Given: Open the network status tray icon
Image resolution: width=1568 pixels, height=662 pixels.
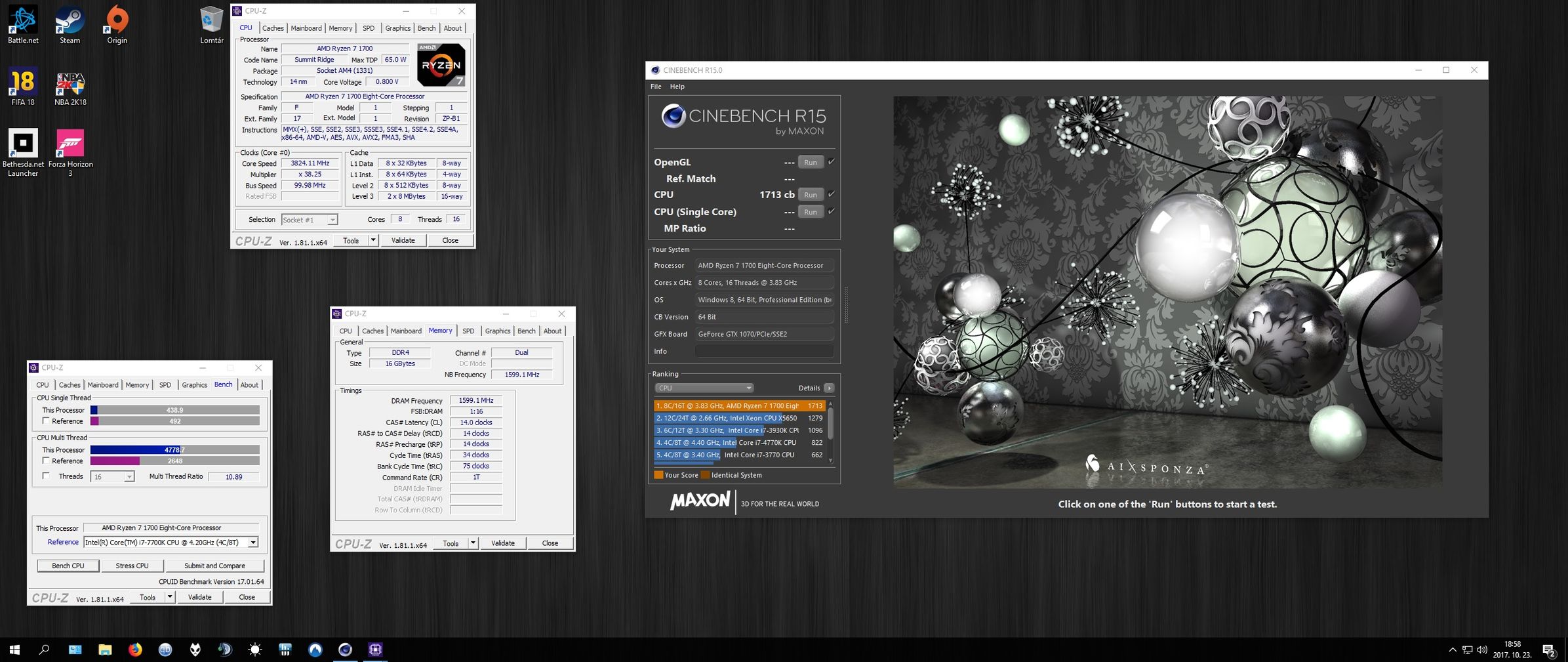Looking at the screenshot, I should (x=1468, y=650).
